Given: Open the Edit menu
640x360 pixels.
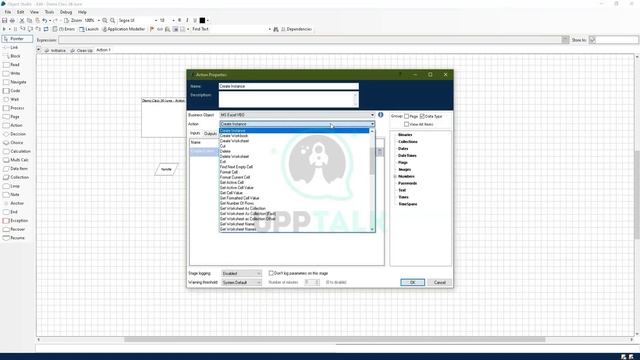Looking at the screenshot, I should 20,12.
